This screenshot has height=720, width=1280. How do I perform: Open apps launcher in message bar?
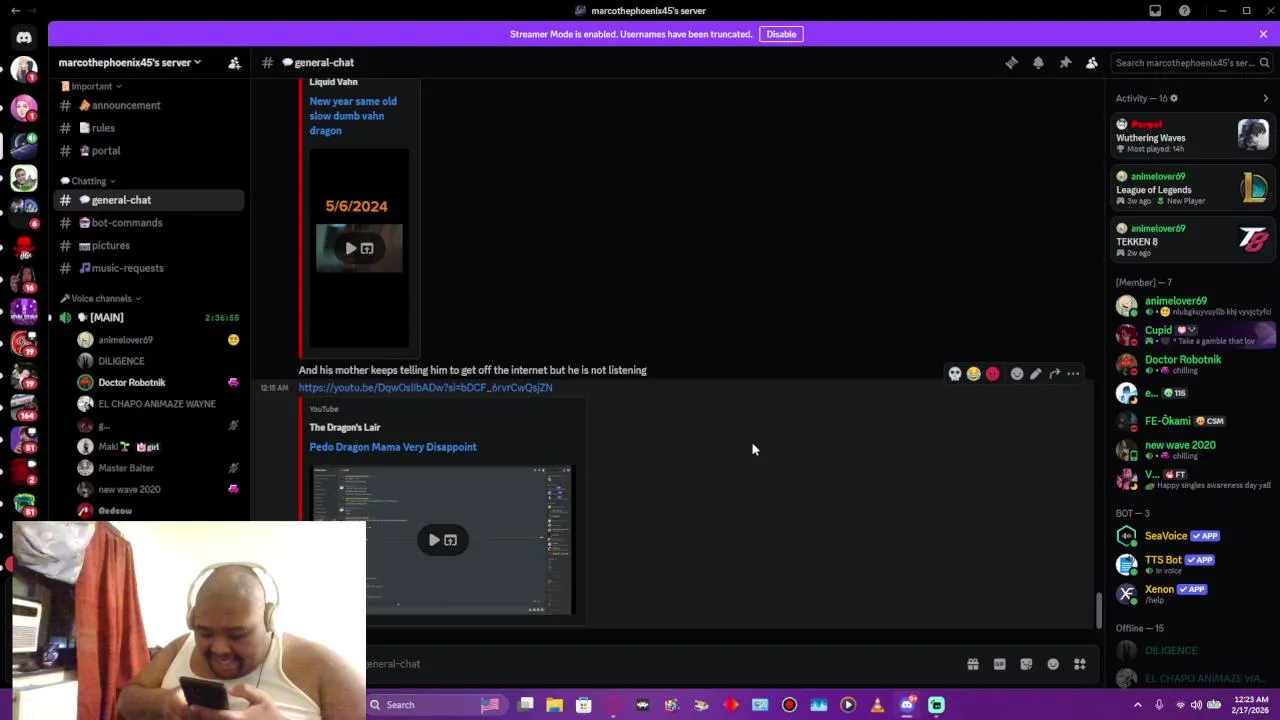1080,664
